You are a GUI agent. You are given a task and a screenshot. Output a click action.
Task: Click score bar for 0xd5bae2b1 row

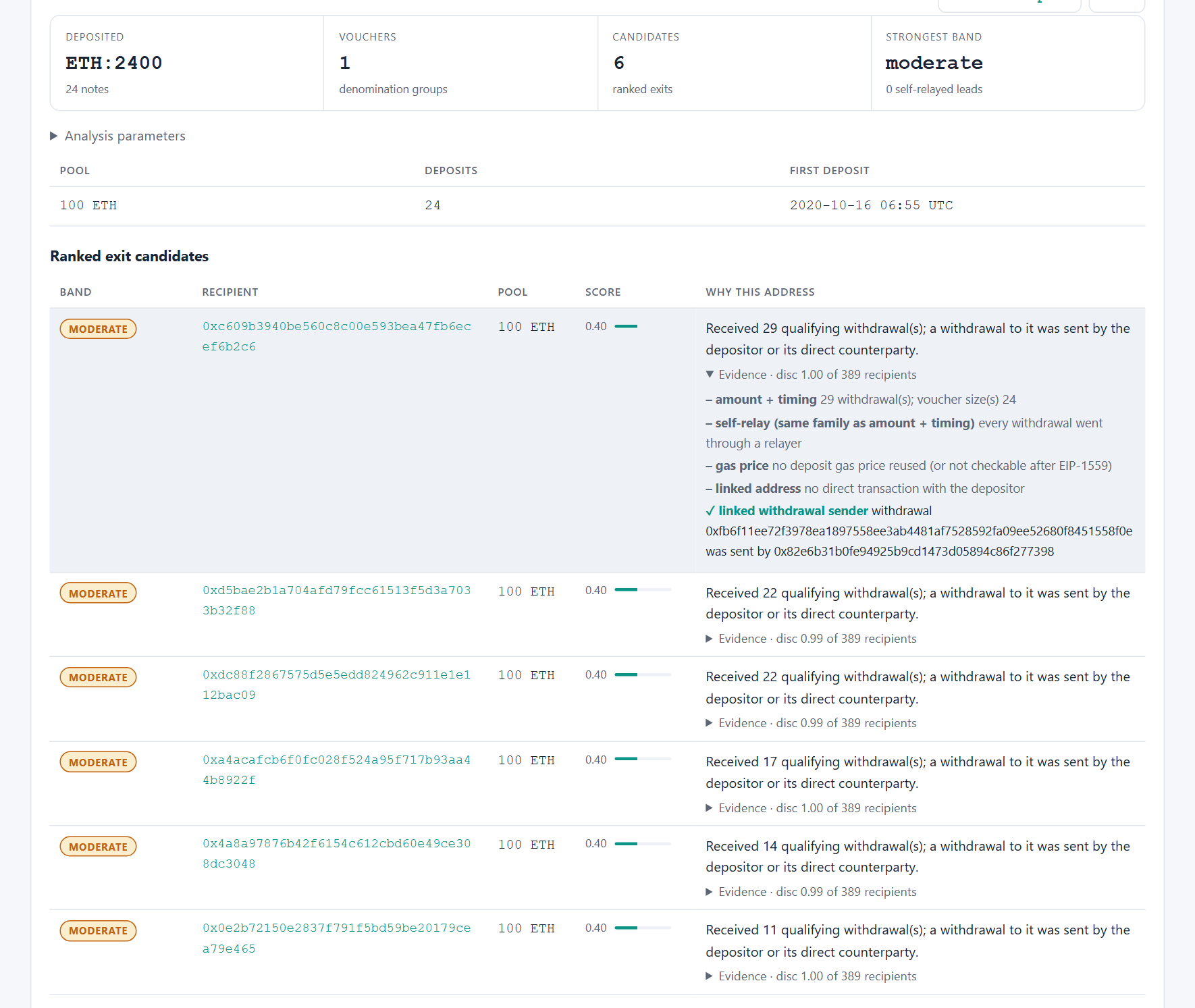(643, 590)
